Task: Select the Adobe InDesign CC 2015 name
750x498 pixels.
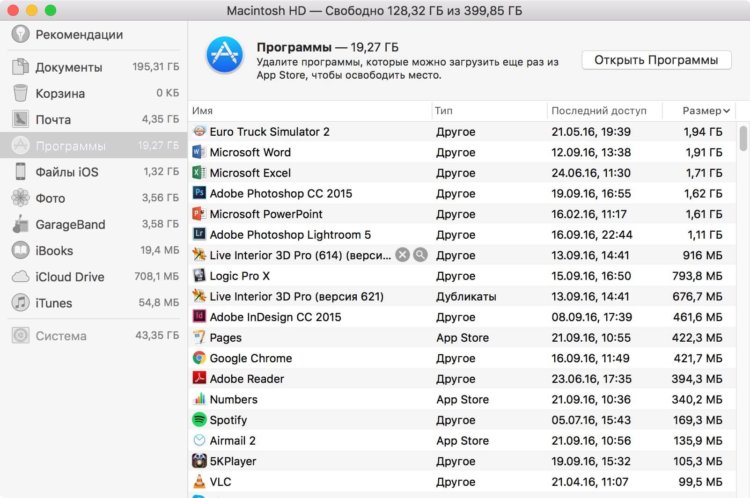Action: click(276, 317)
